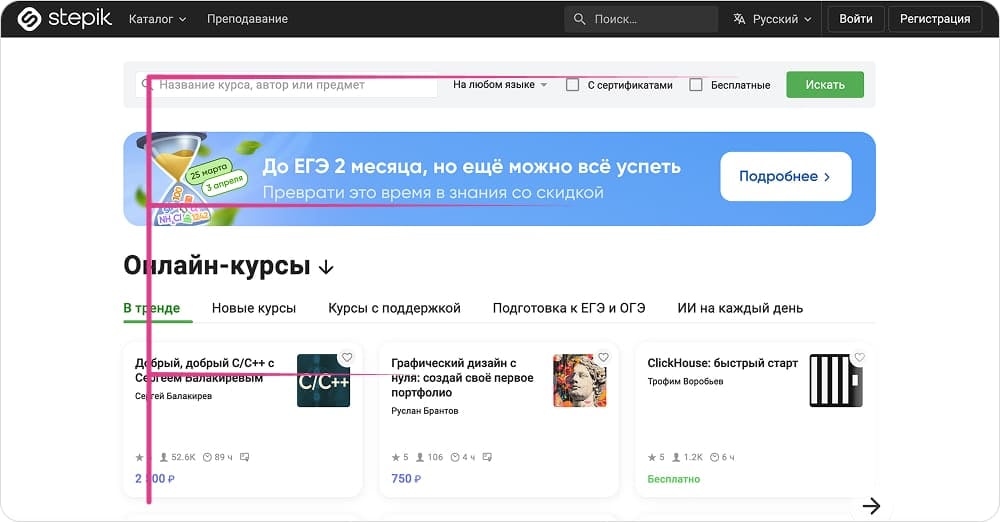Open the ClickHouse: быстрый старт course title

[x=723, y=363]
